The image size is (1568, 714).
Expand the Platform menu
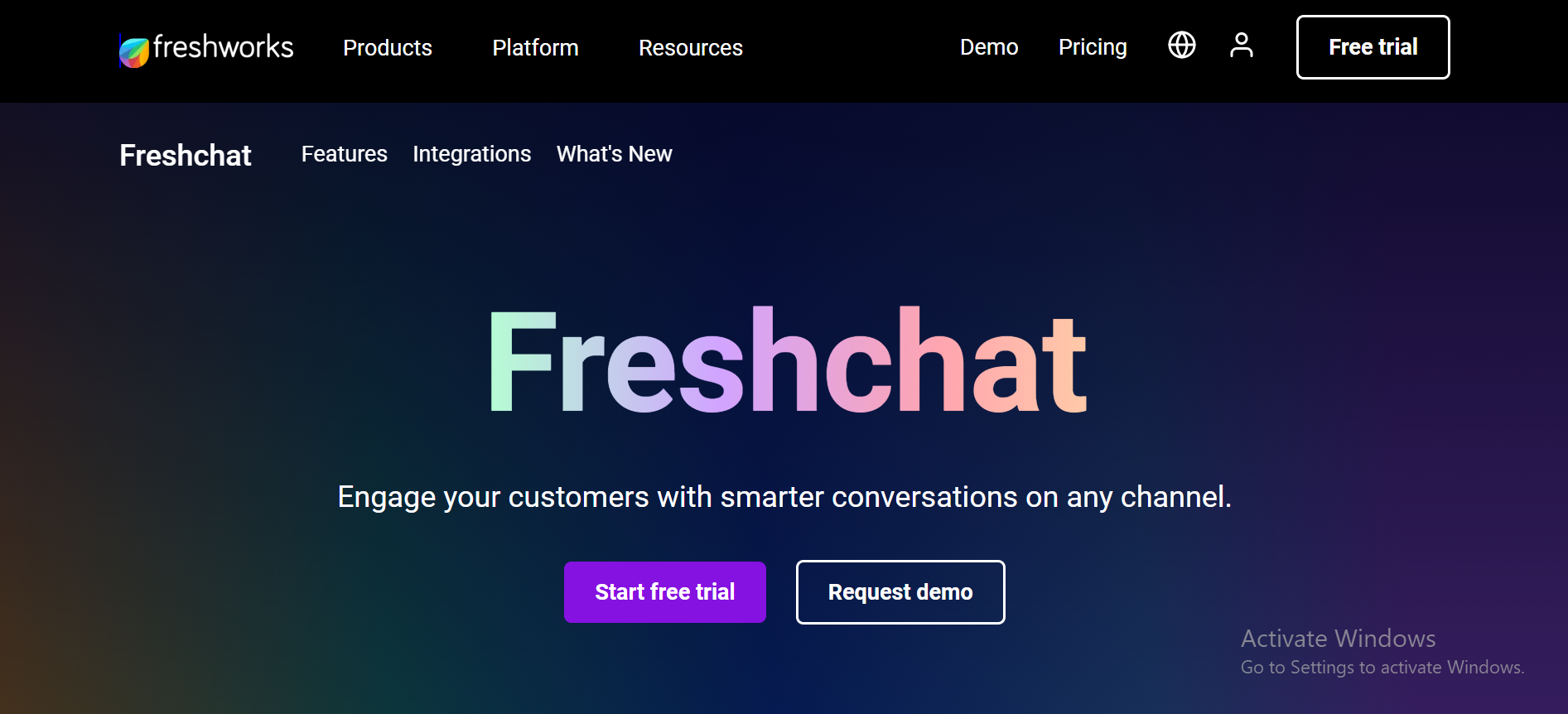[535, 48]
